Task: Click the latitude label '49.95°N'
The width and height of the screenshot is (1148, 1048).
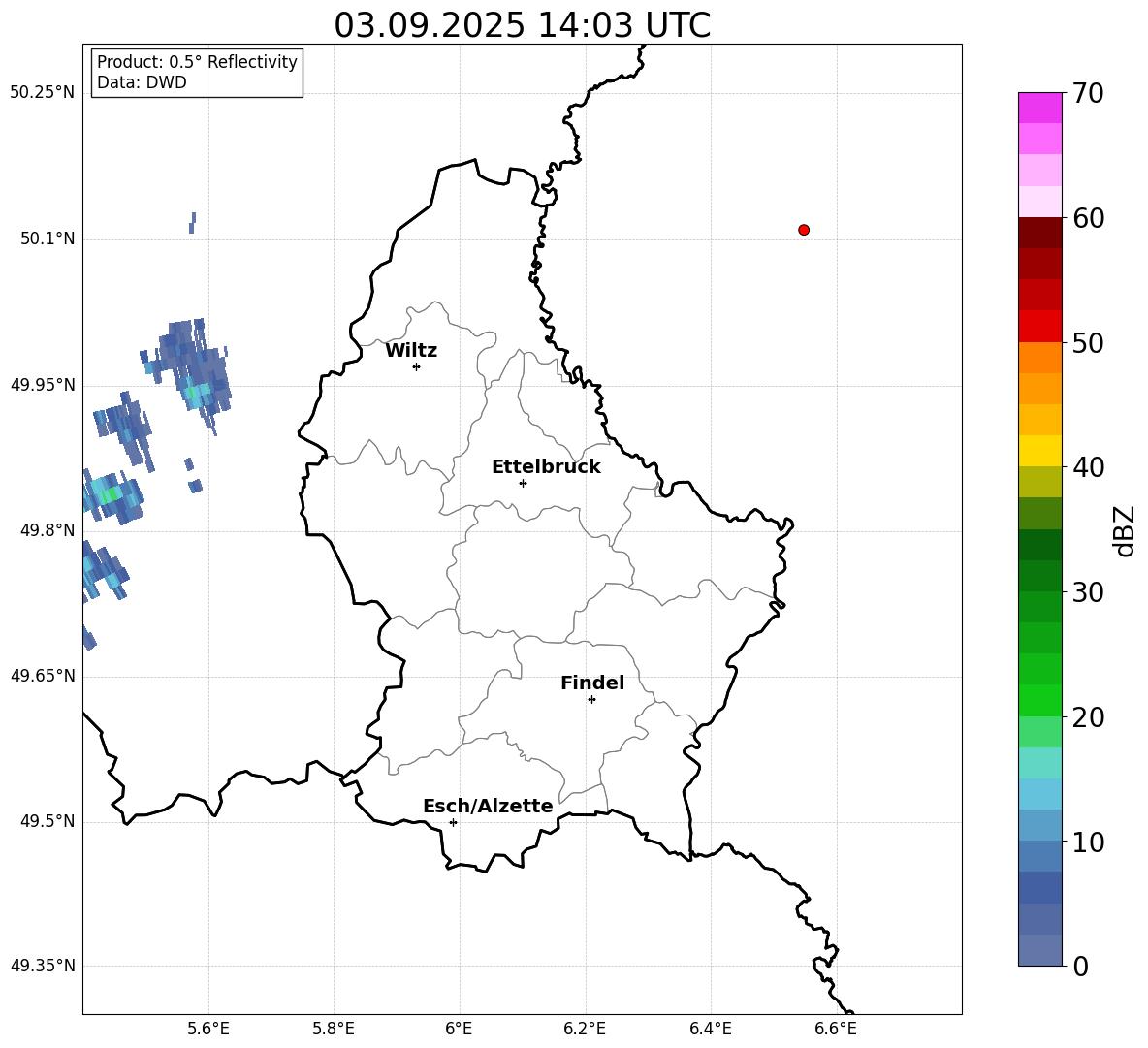Action: [x=42, y=384]
